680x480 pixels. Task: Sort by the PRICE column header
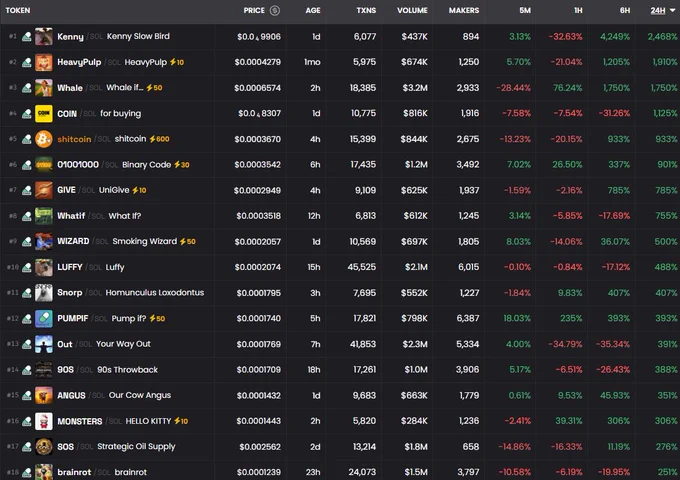click(x=254, y=10)
